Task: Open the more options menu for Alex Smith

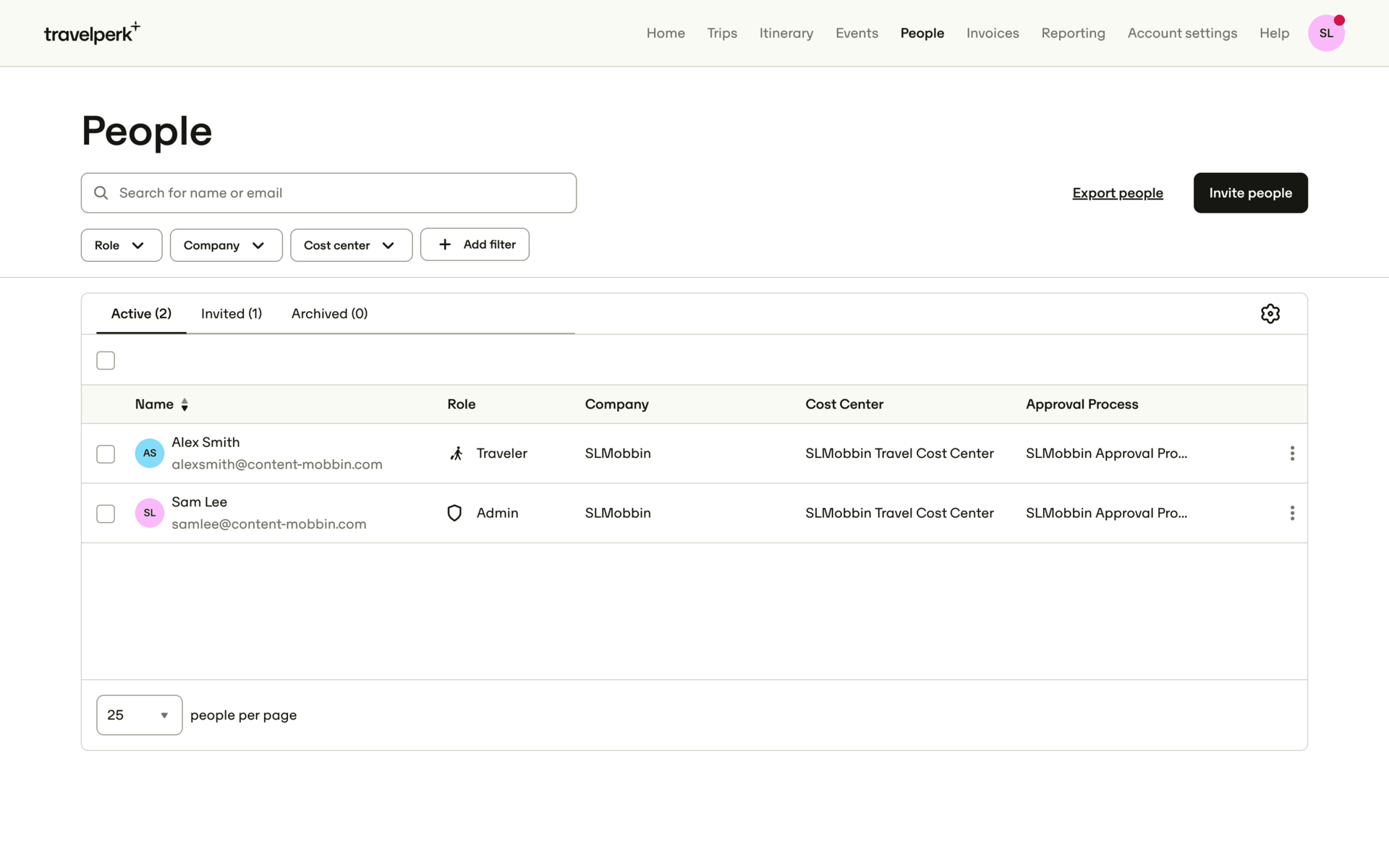Action: 1292,454
